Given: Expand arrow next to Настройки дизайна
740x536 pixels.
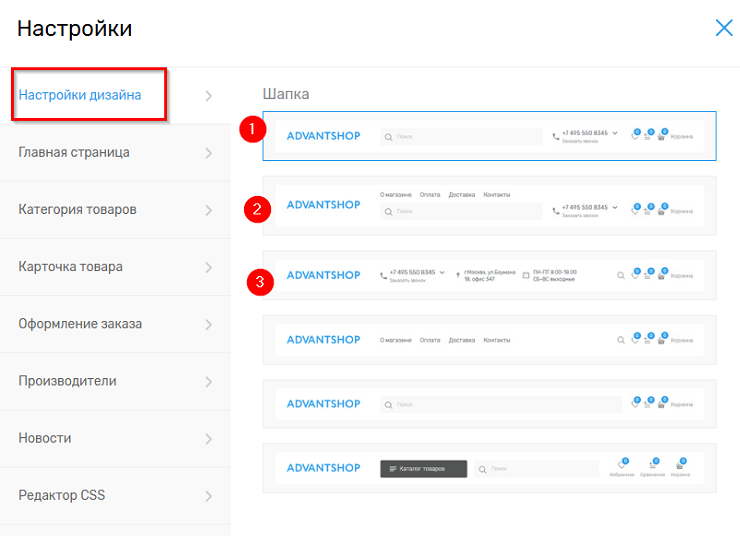Looking at the screenshot, I should pos(208,96).
